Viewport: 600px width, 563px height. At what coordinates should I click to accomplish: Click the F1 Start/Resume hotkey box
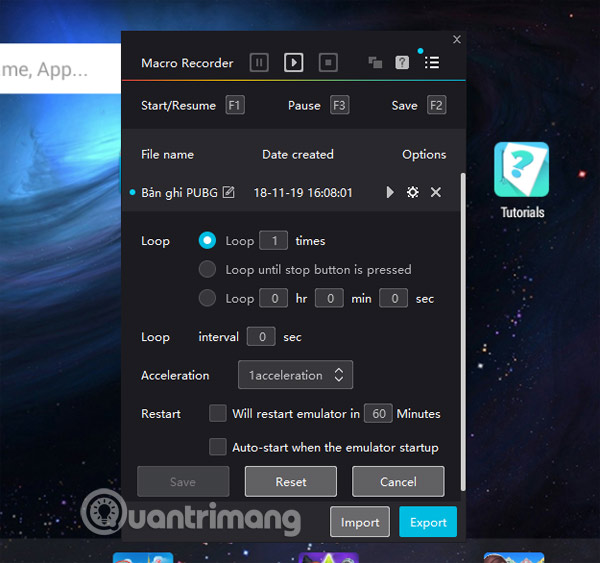pyautogui.click(x=235, y=105)
